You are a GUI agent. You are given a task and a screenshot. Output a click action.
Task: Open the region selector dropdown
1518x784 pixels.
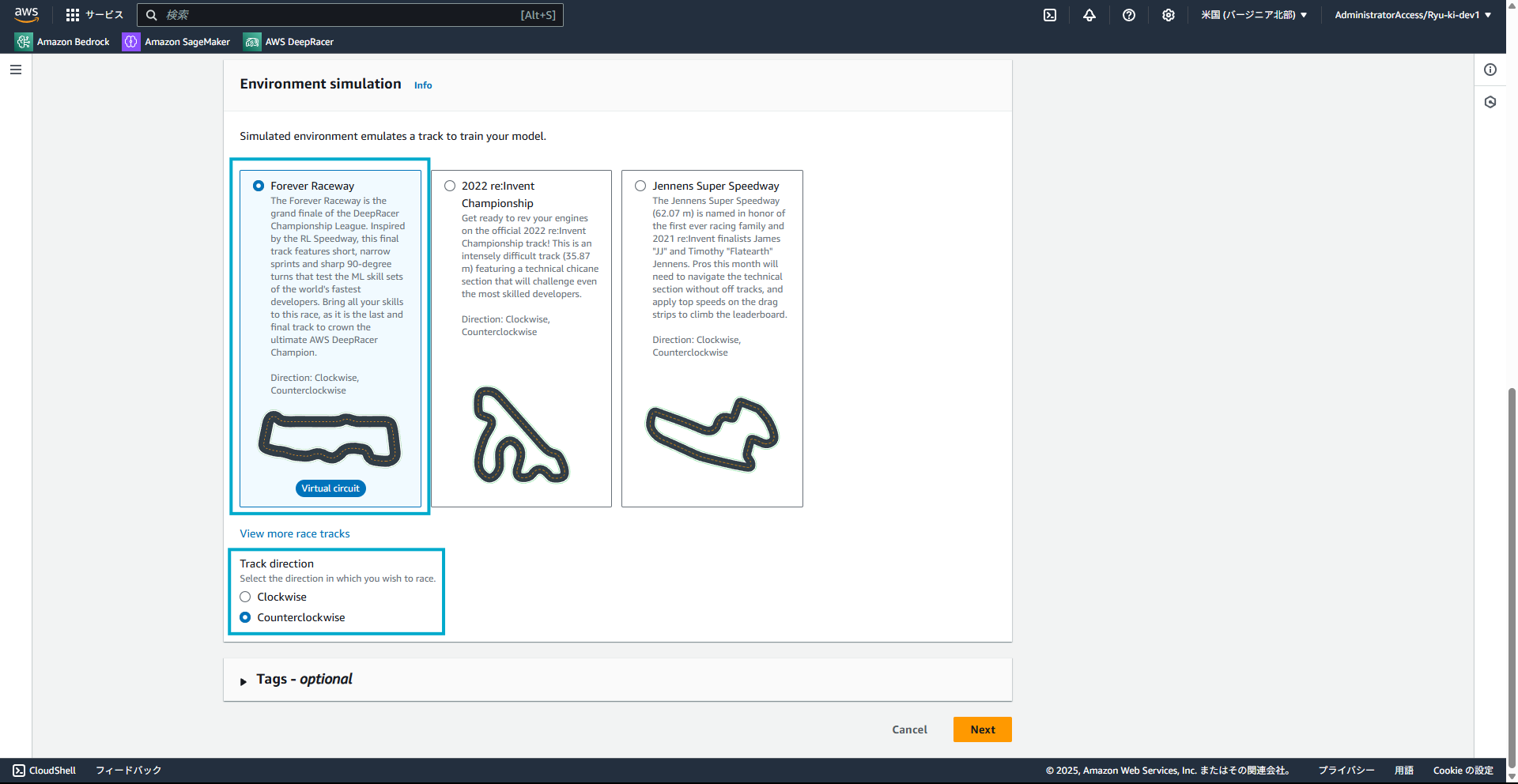pyautogui.click(x=1254, y=15)
